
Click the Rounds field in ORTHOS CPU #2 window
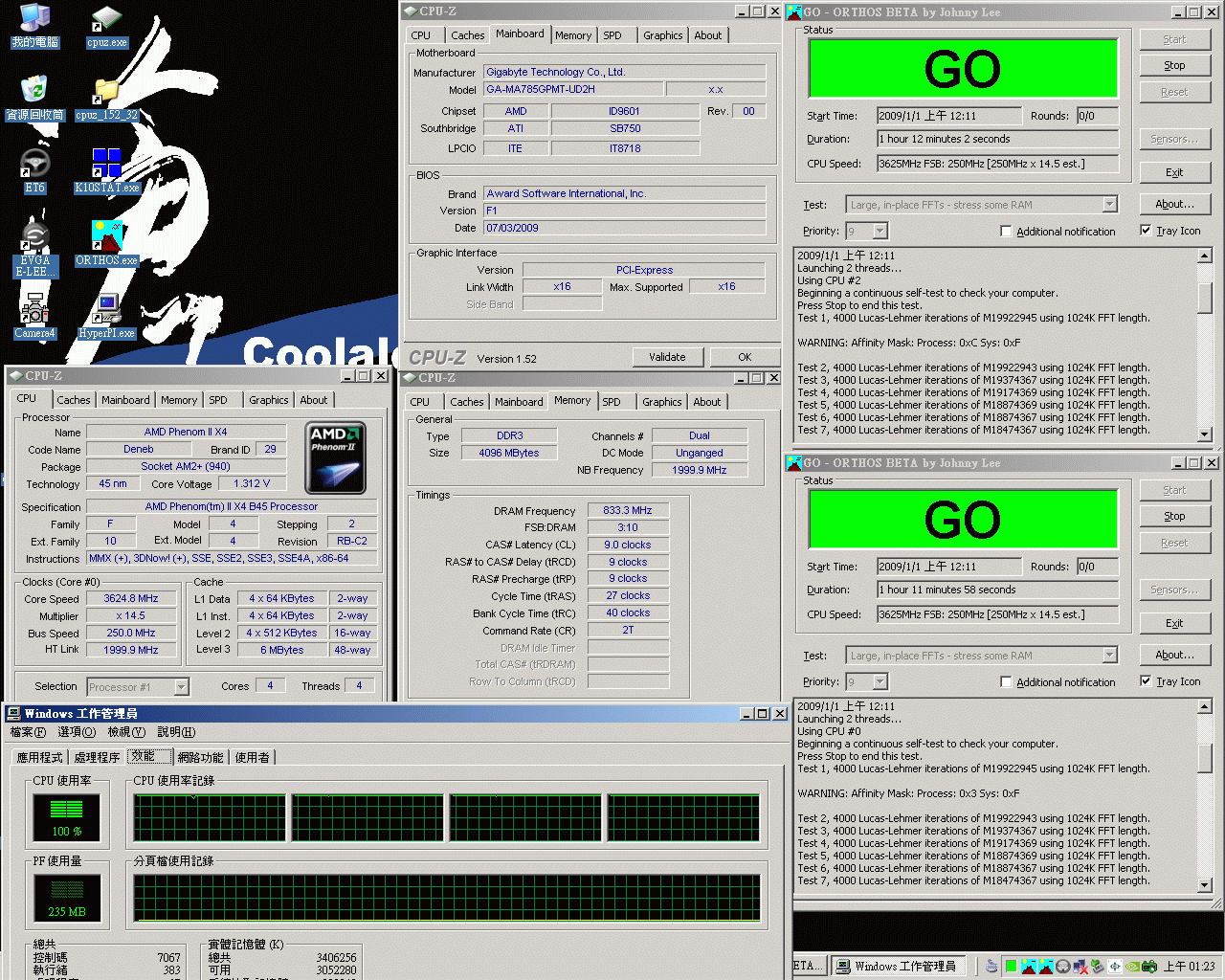click(1097, 116)
